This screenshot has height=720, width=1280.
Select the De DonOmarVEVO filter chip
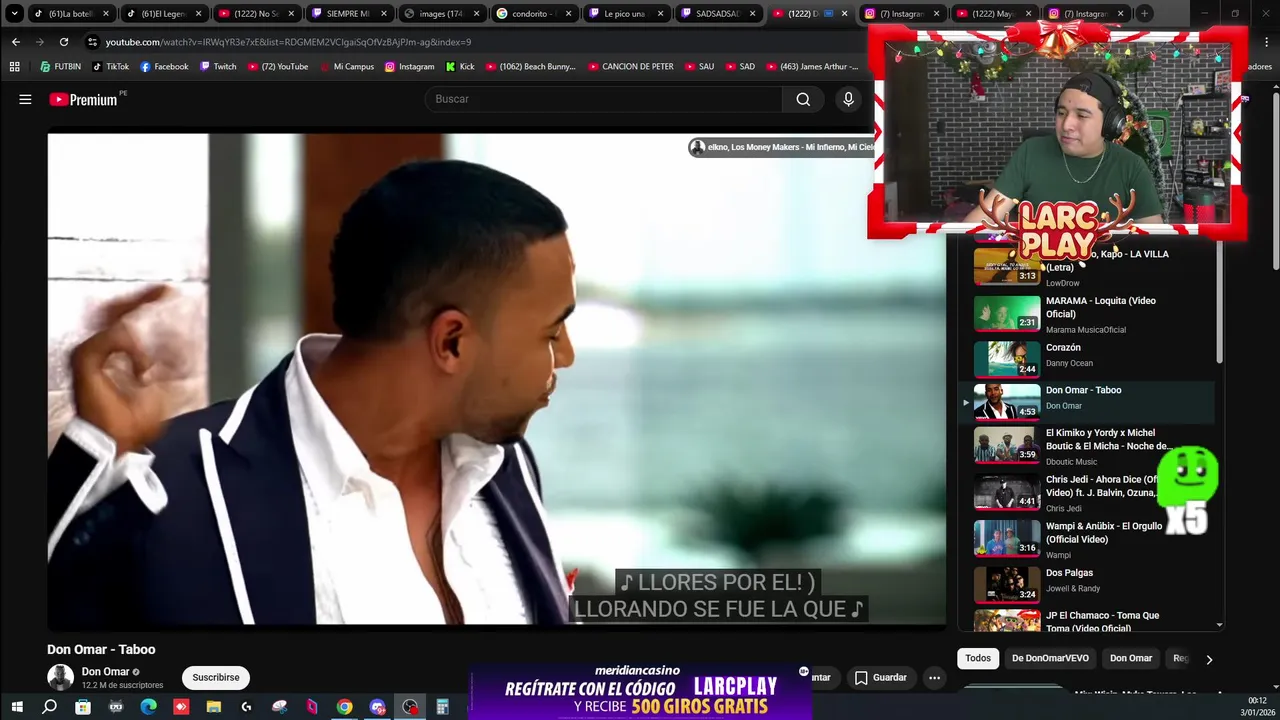(x=1050, y=658)
